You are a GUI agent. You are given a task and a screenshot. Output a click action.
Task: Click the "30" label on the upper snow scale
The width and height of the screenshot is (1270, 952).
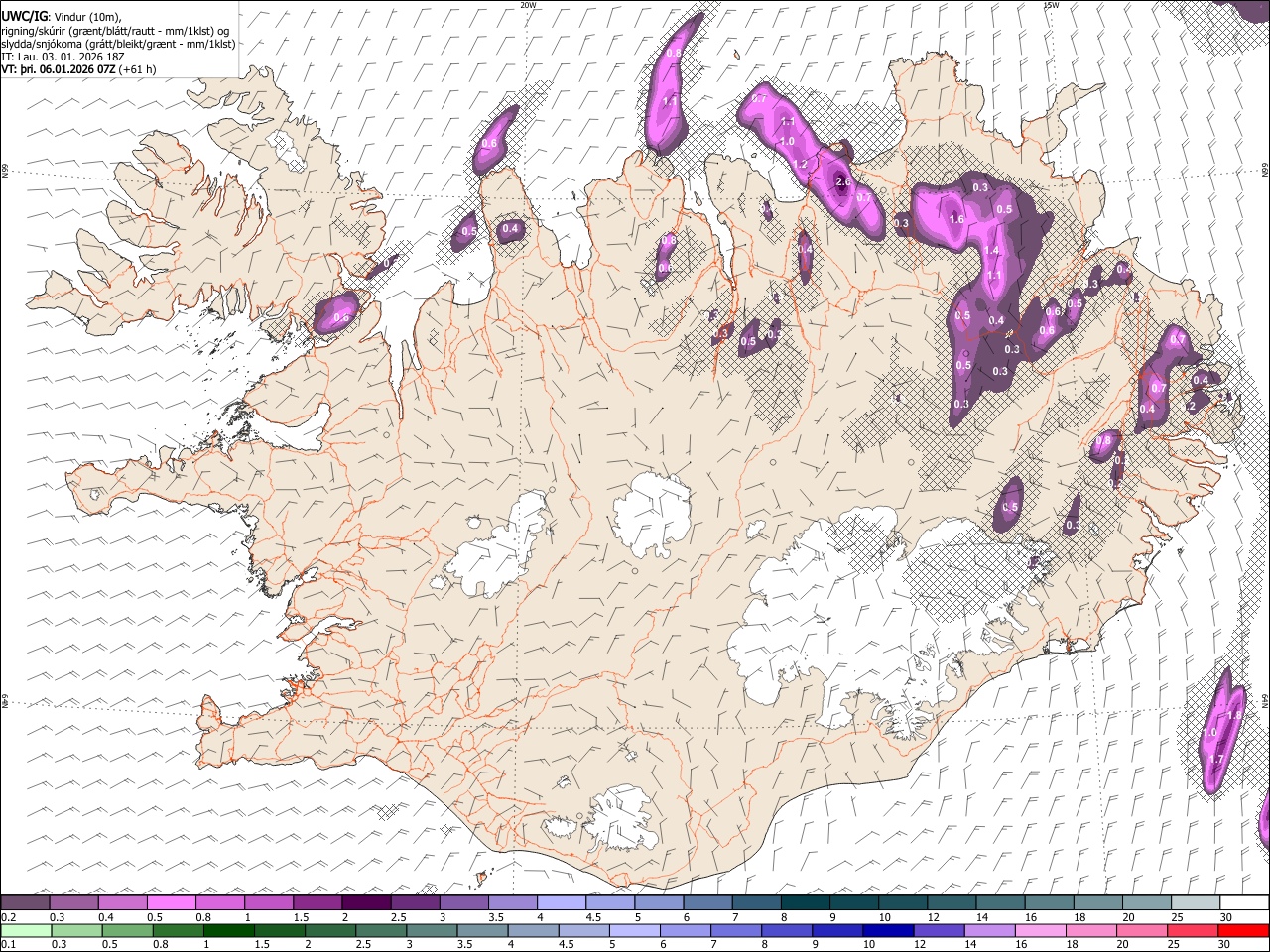click(1225, 917)
